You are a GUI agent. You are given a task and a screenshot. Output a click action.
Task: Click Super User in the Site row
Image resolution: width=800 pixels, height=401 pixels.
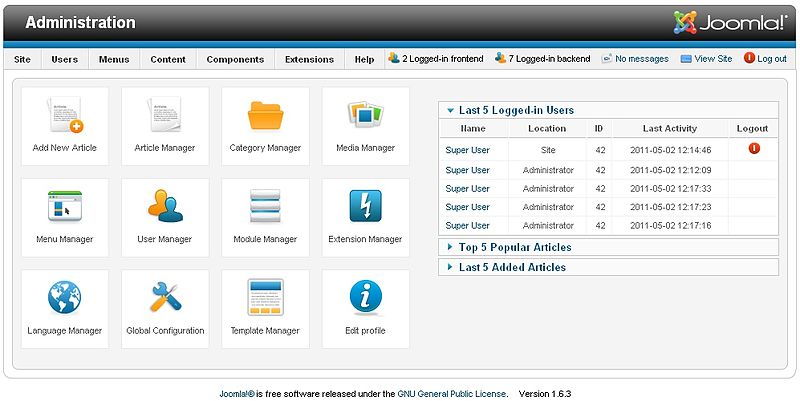[467, 150]
